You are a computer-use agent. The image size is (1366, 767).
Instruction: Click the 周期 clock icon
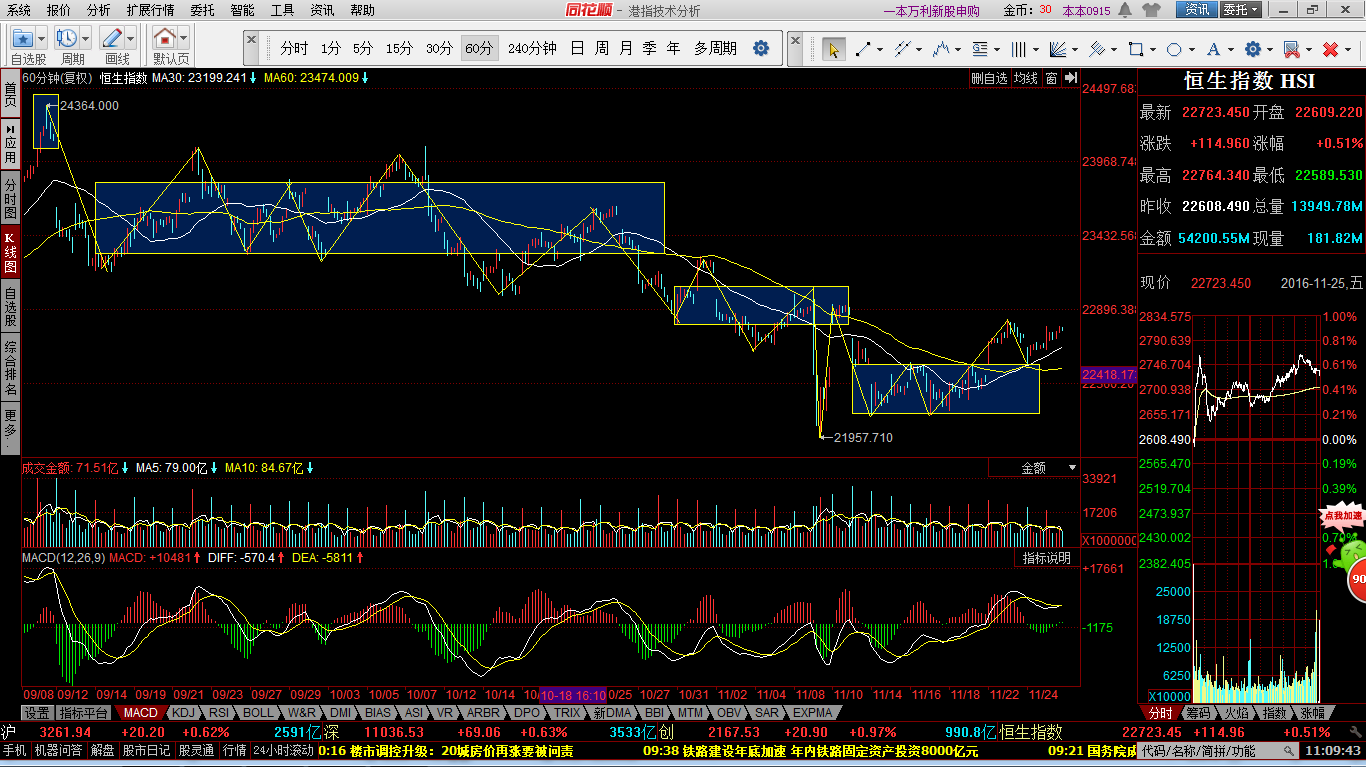pyautogui.click(x=67, y=39)
